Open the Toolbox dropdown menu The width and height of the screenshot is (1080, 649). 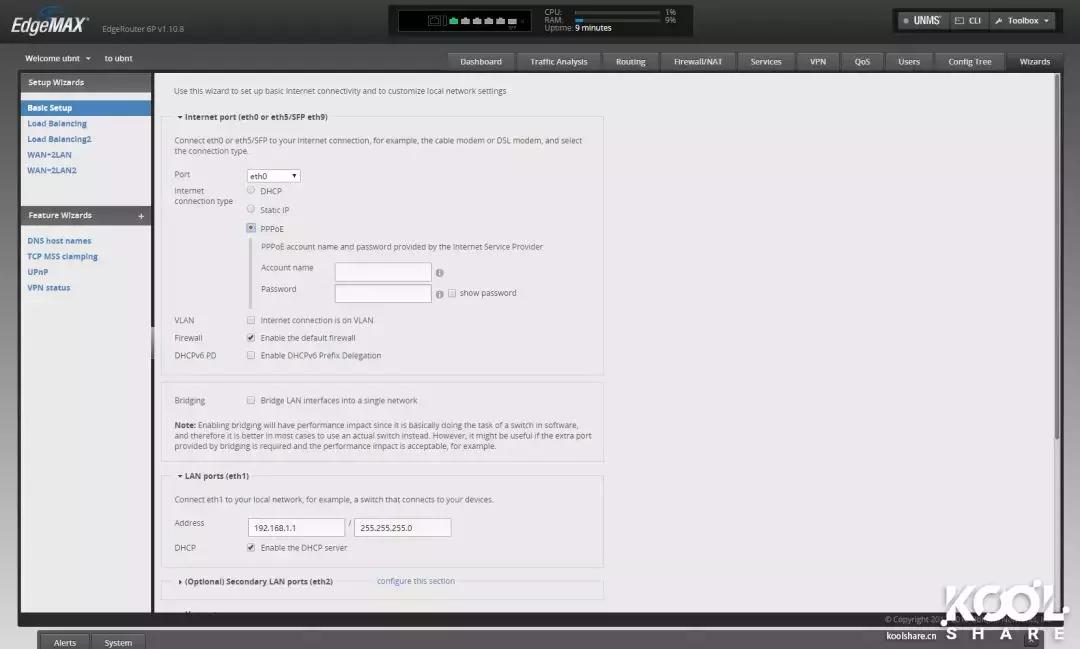pyautogui.click(x=1022, y=21)
